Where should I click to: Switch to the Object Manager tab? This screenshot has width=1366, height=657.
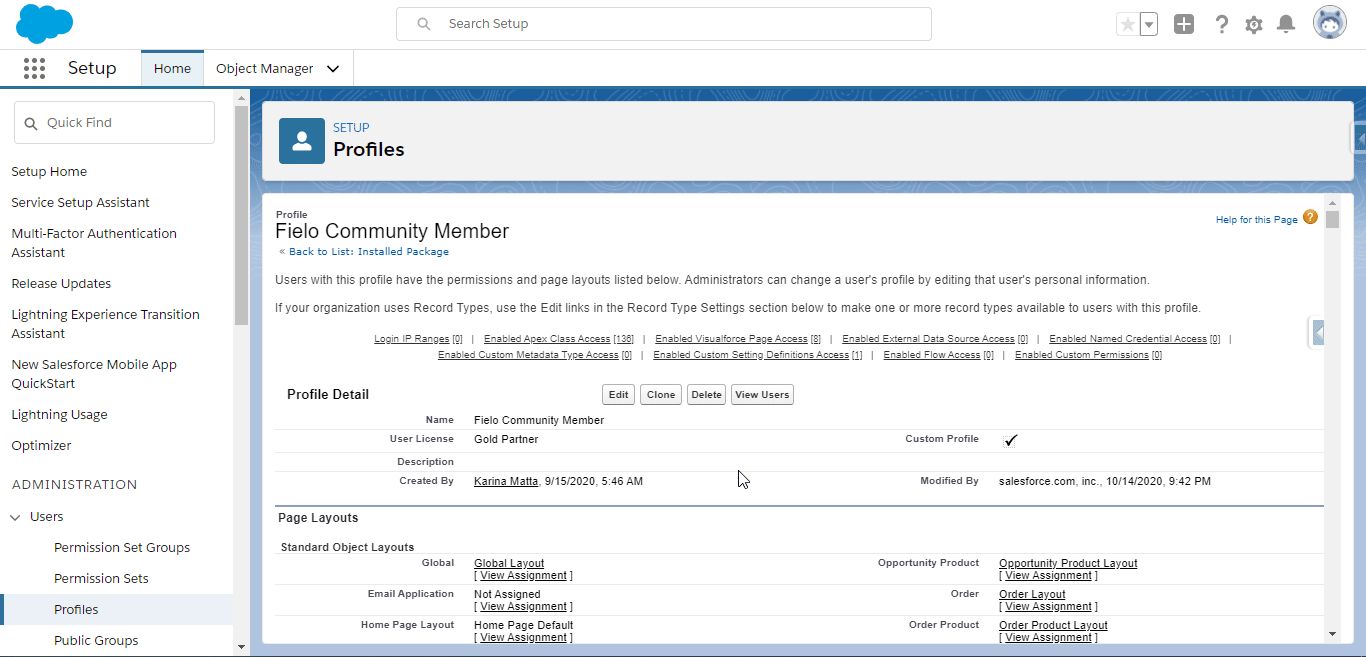coord(265,68)
